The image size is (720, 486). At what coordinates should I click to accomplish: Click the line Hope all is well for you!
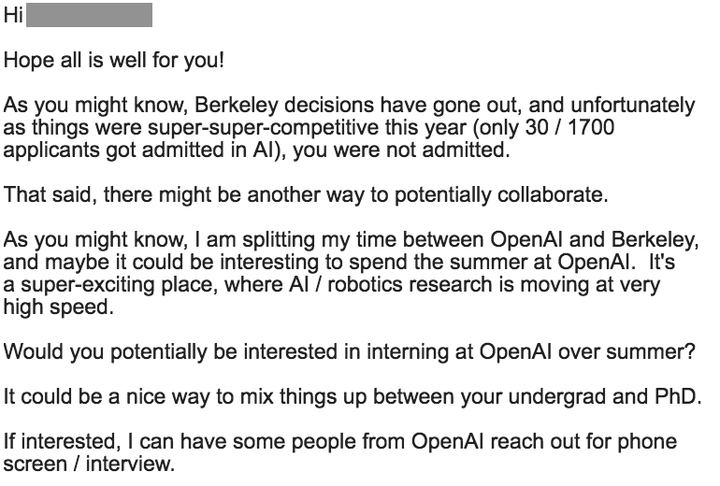115,60
